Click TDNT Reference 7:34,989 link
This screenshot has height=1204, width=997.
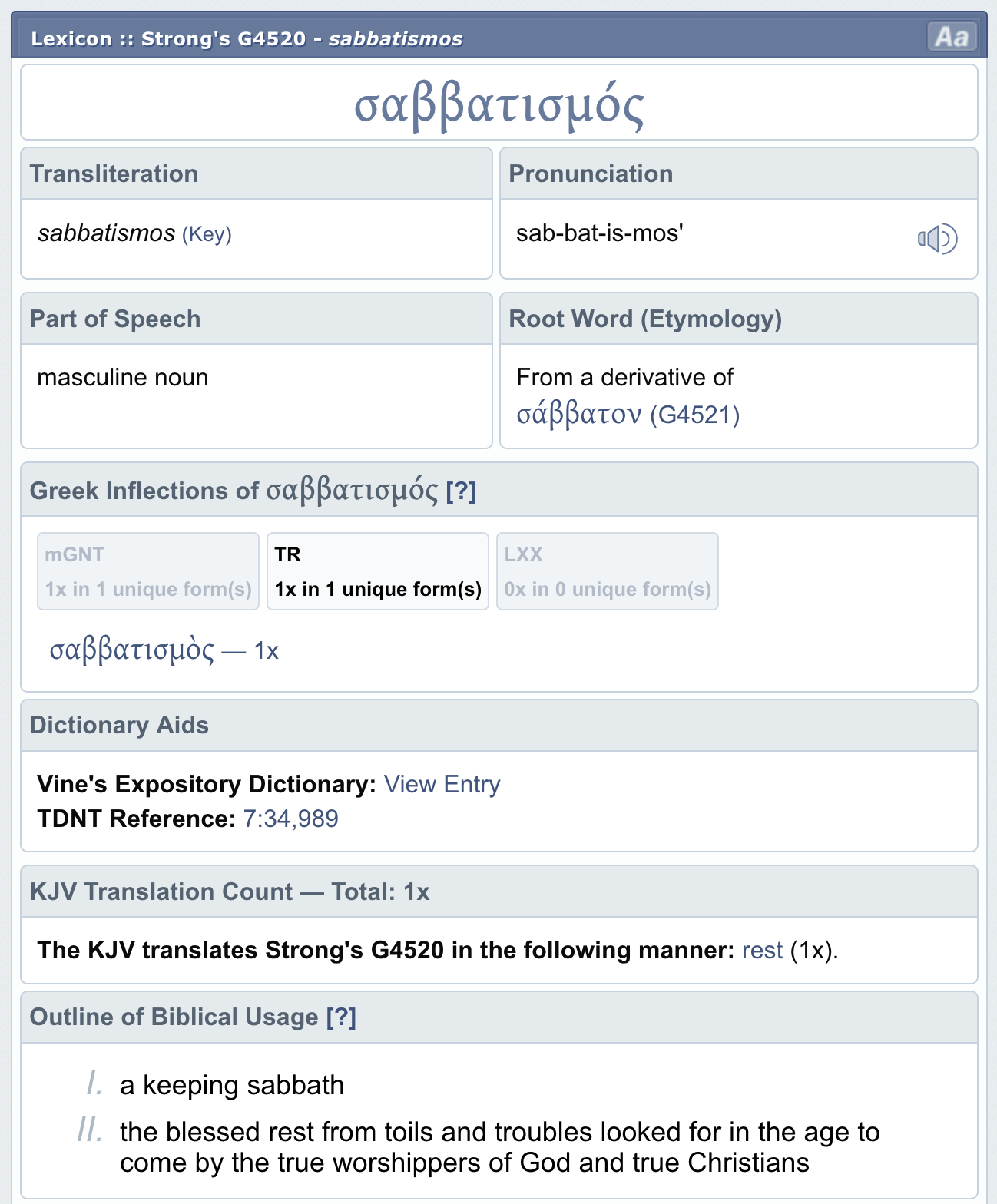point(290,819)
